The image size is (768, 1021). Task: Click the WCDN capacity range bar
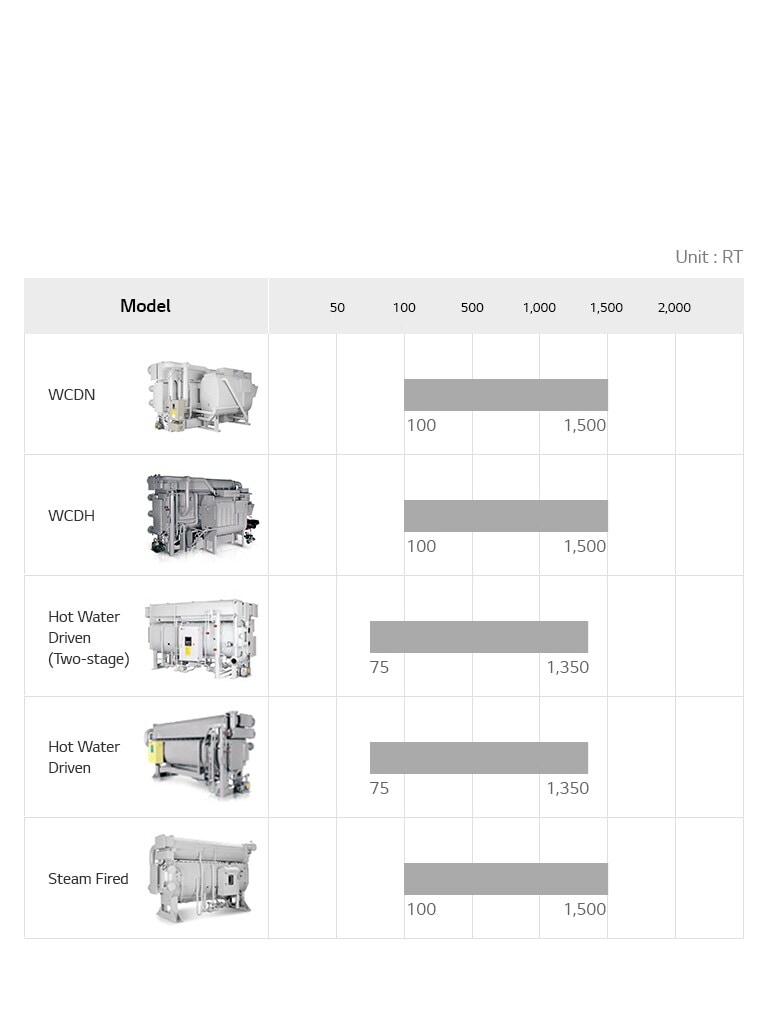click(x=505, y=395)
